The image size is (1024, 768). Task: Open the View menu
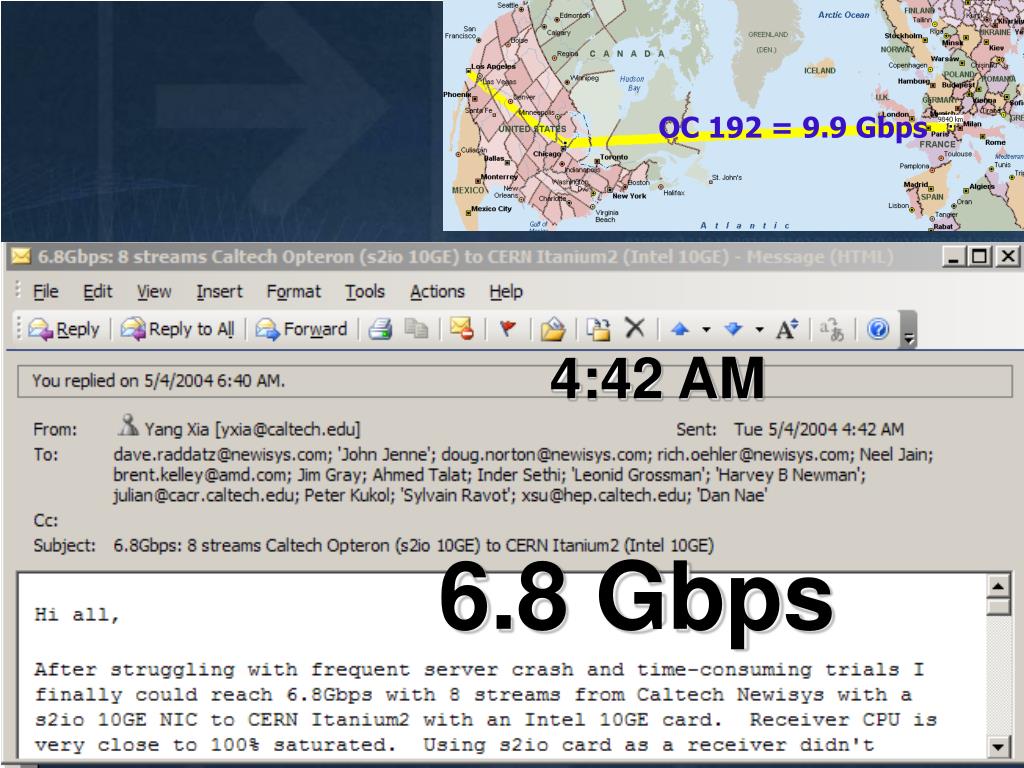tap(154, 291)
